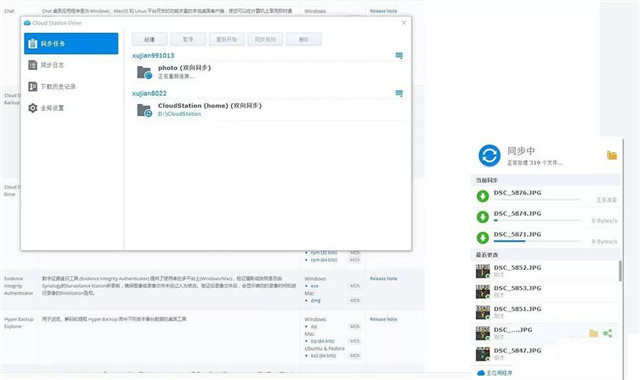
Task: Open containing folder icon for DSC_....JPG
Action: click(593, 333)
